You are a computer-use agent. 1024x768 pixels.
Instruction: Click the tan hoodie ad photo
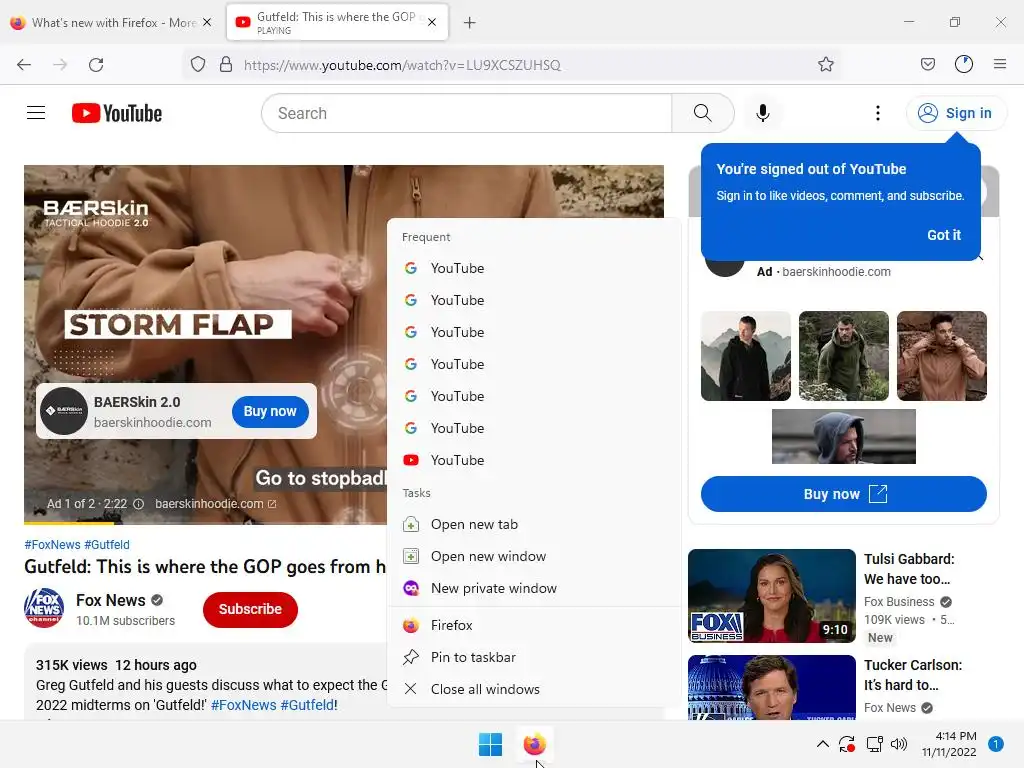tap(941, 356)
